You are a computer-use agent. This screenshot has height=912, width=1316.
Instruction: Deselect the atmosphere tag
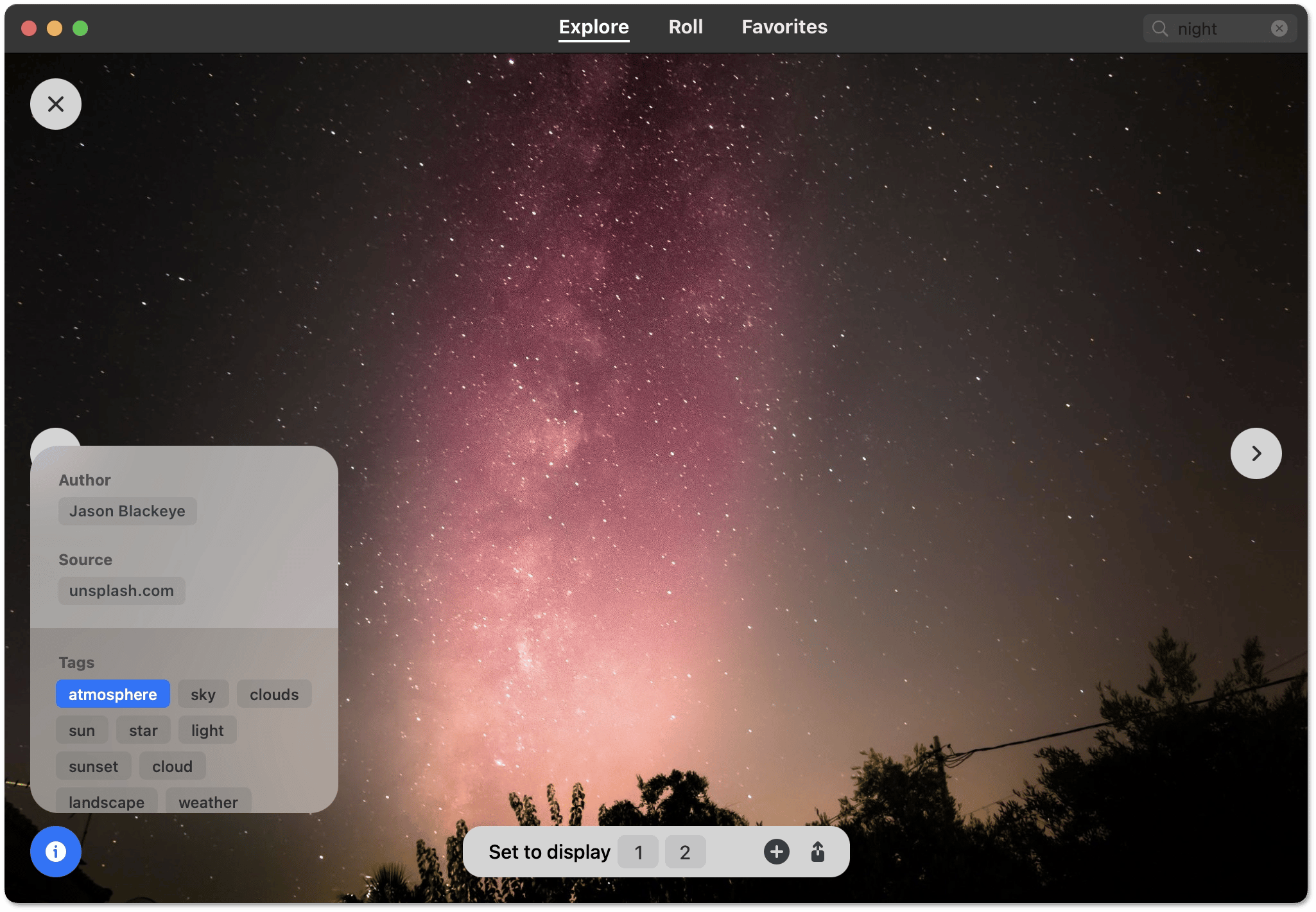pos(113,694)
